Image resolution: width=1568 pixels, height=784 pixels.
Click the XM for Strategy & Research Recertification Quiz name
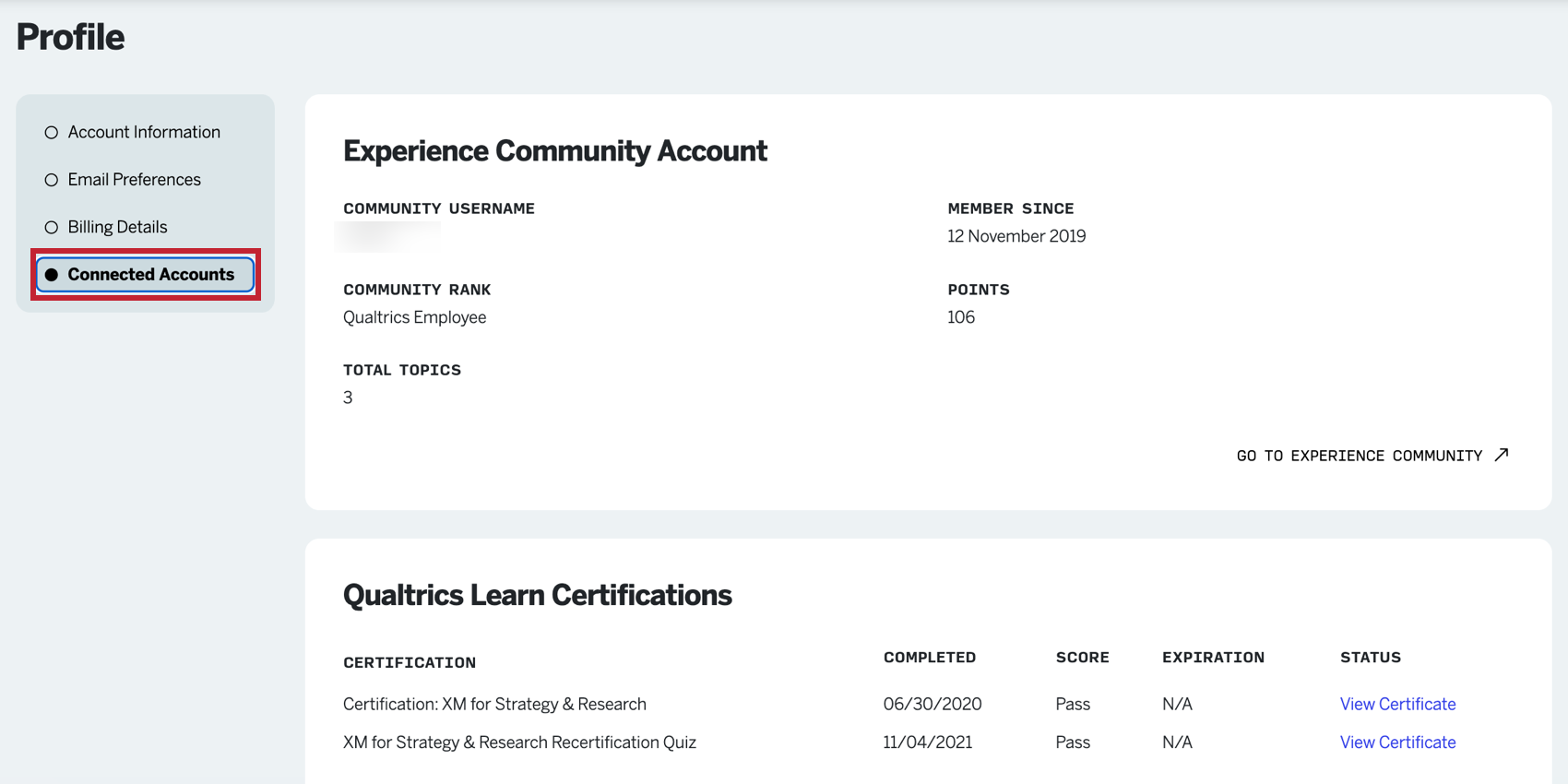point(519,742)
